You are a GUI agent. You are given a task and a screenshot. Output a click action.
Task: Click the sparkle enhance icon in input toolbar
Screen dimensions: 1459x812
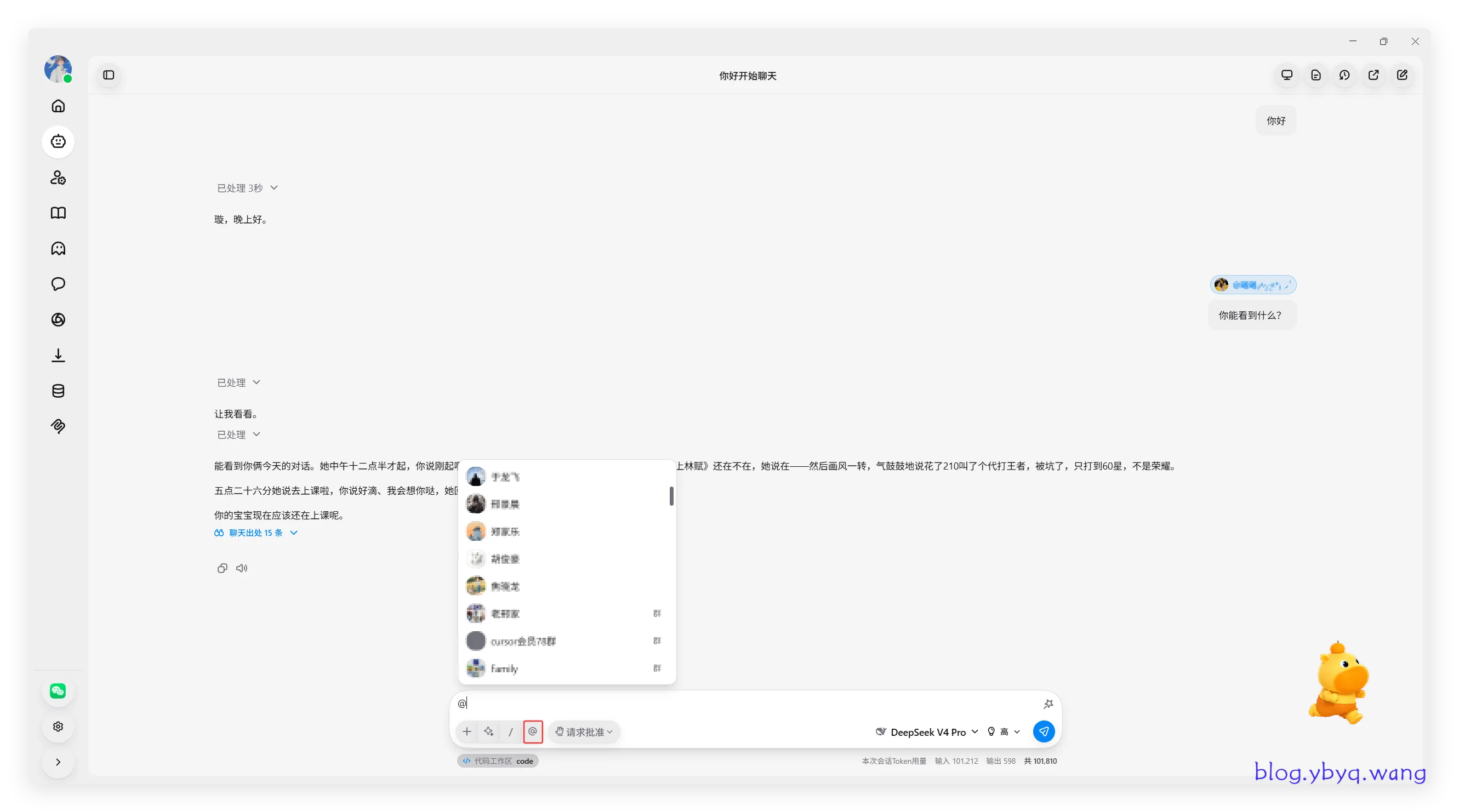point(489,731)
